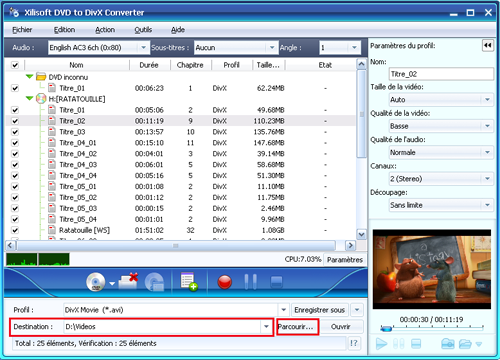Open the Edition menu
The height and width of the screenshot is (360, 500).
(x=64, y=30)
